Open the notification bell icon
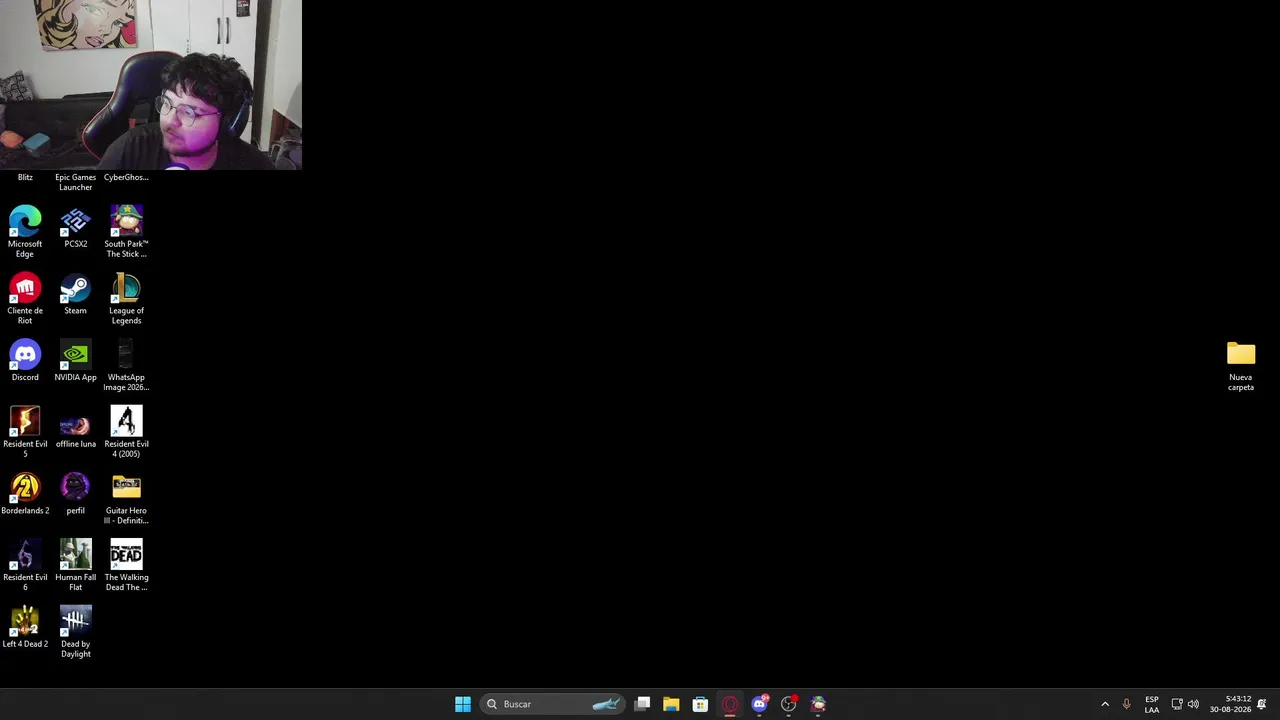Viewport: 1280px width, 720px height. 1262,704
